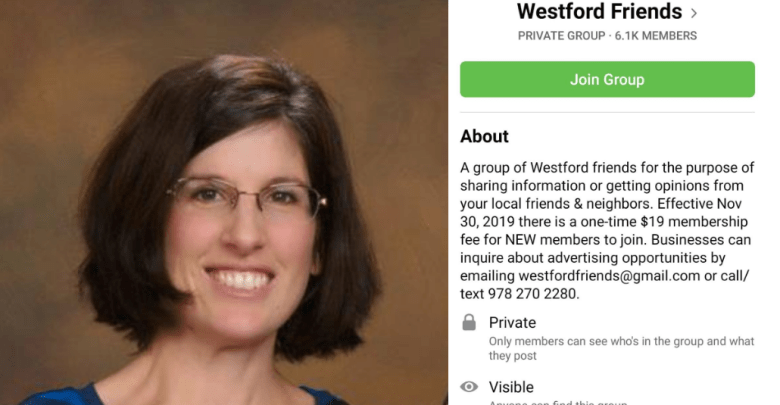Click the divider below Join Group
Image resolution: width=780 pixels, height=405 pixels.
[607, 112]
